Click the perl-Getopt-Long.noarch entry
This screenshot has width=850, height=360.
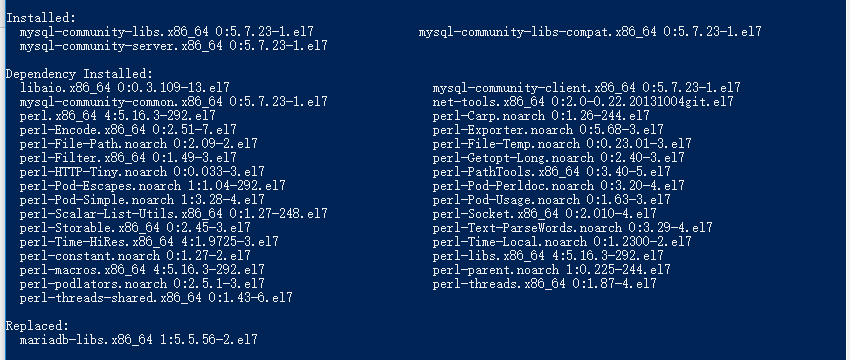(x=558, y=158)
